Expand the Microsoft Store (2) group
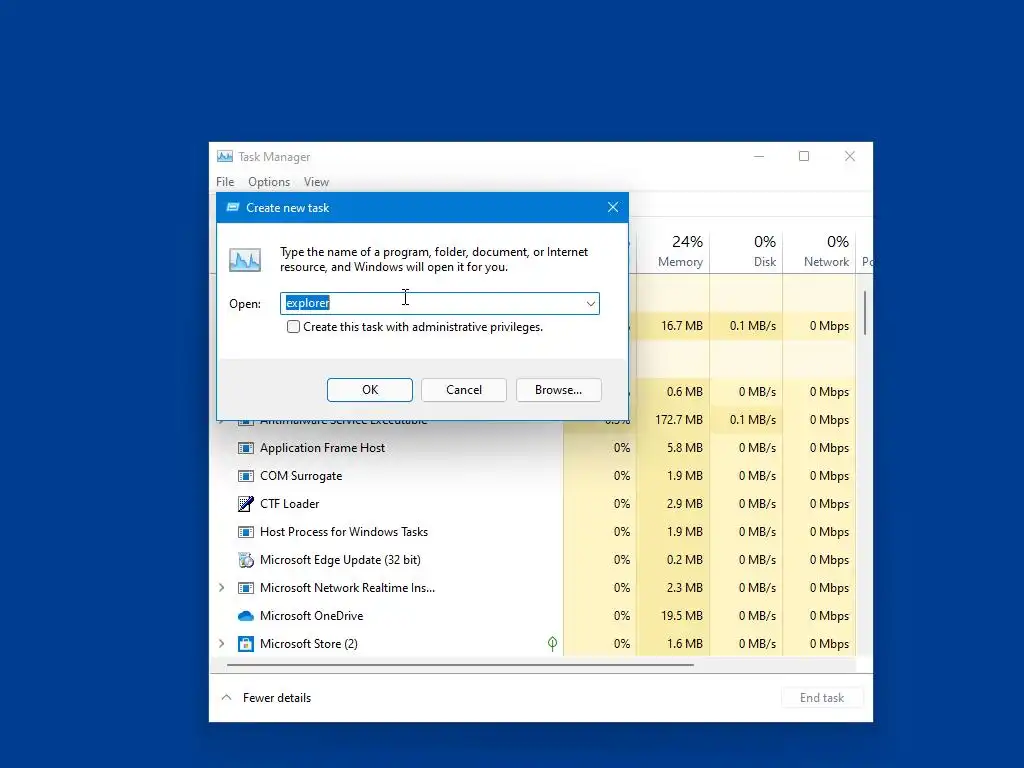 [x=221, y=644]
